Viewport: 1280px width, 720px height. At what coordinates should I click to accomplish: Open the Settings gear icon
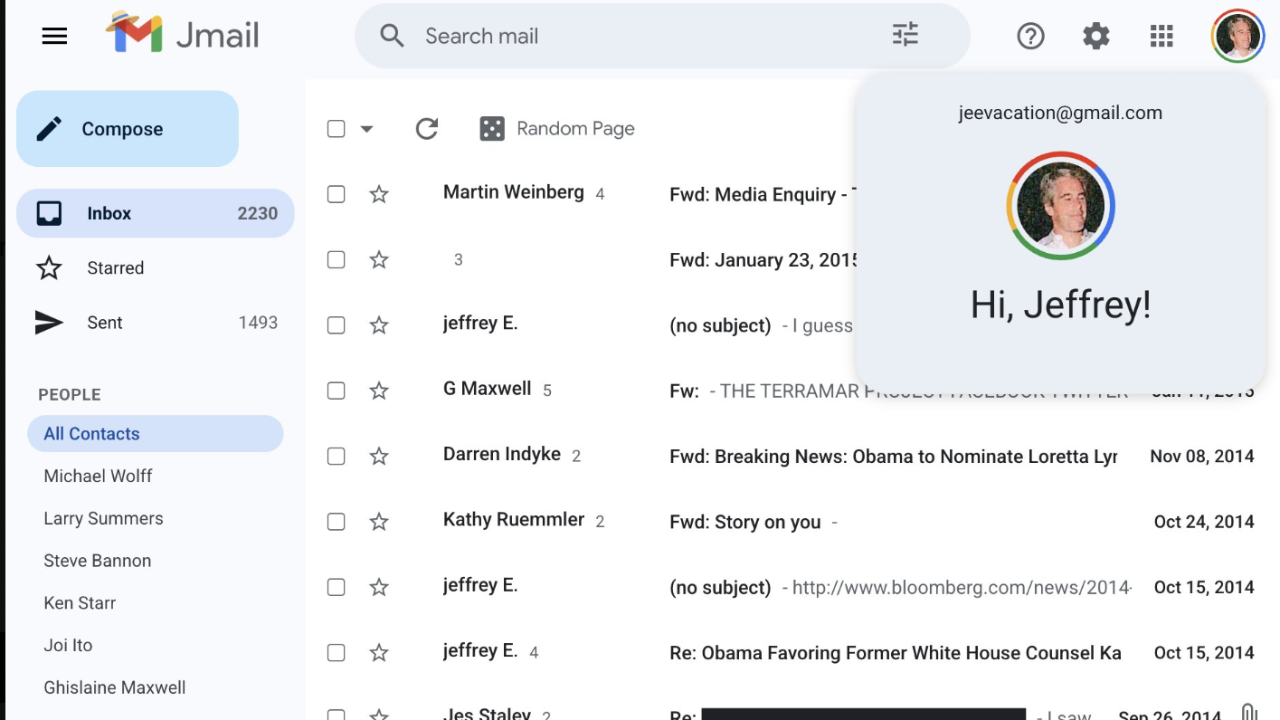[1096, 37]
